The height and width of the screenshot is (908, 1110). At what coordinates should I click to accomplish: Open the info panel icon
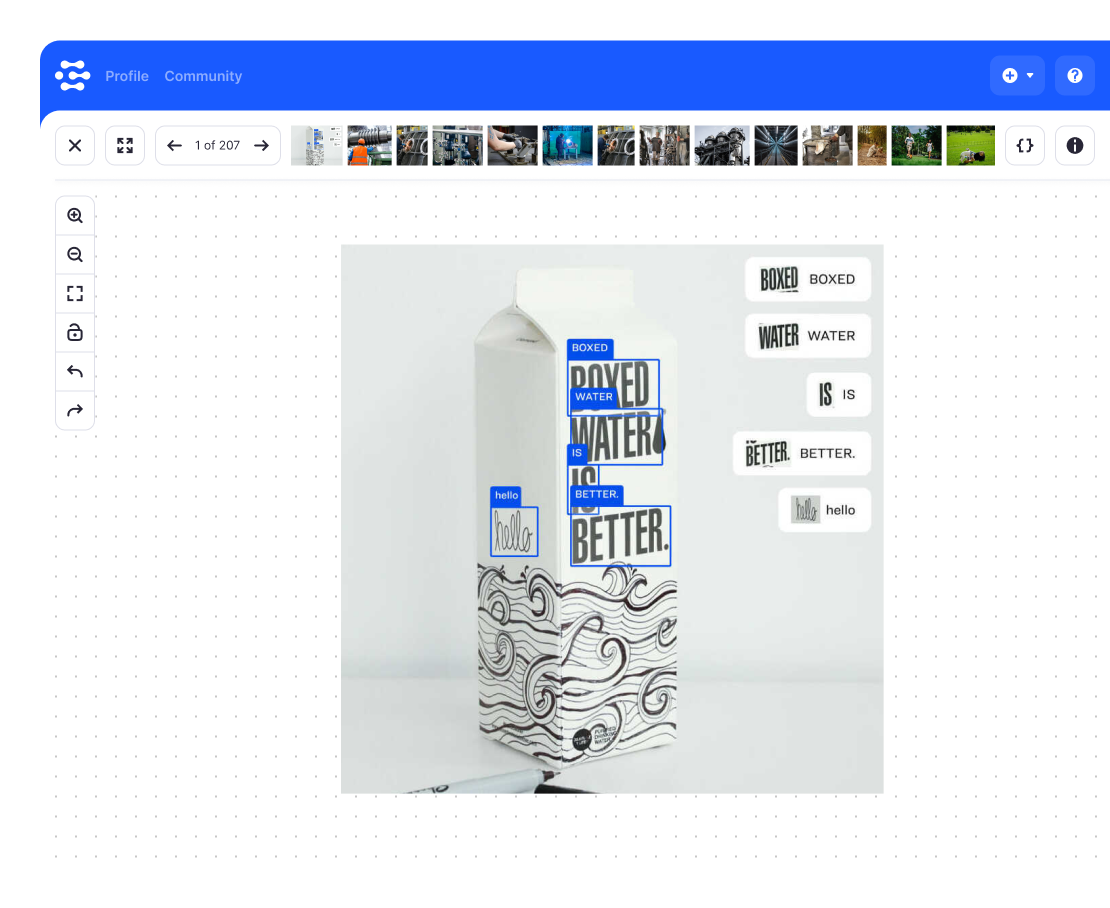(x=1075, y=146)
